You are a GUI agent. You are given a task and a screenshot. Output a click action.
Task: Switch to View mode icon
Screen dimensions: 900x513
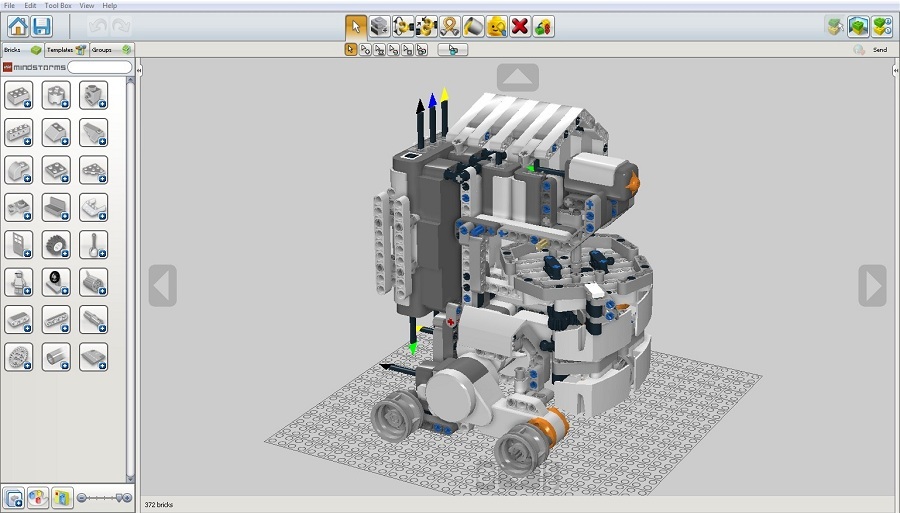tap(858, 26)
